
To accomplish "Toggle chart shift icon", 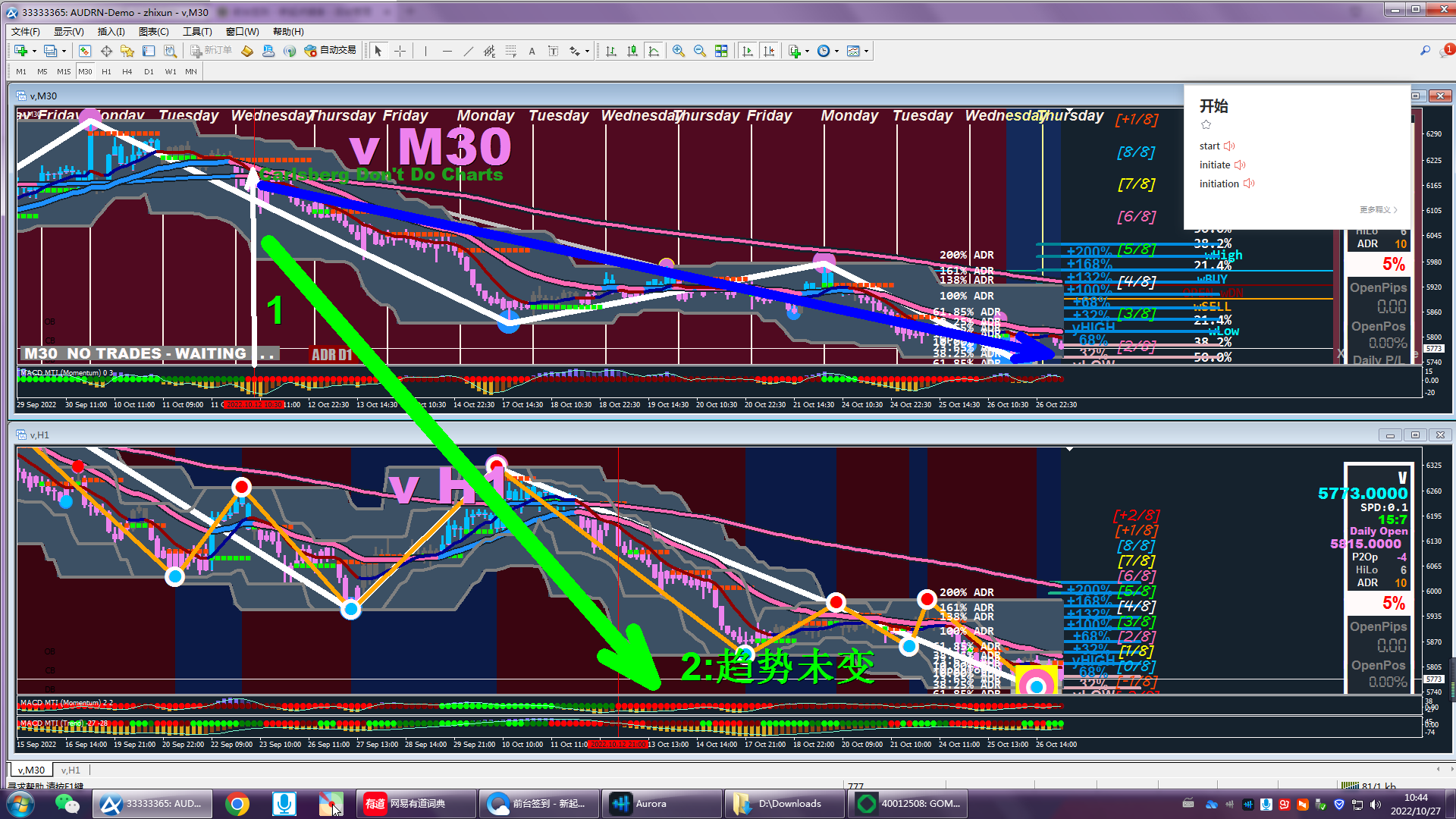I will (769, 51).
